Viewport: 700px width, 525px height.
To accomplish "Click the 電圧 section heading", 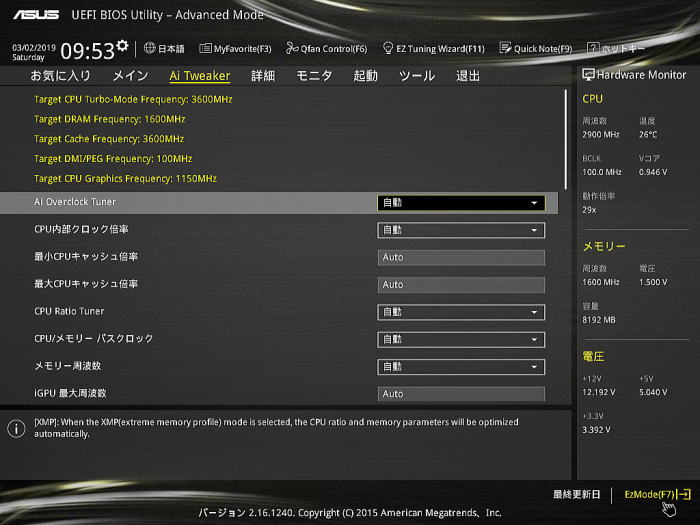I will pyautogui.click(x=593, y=356).
